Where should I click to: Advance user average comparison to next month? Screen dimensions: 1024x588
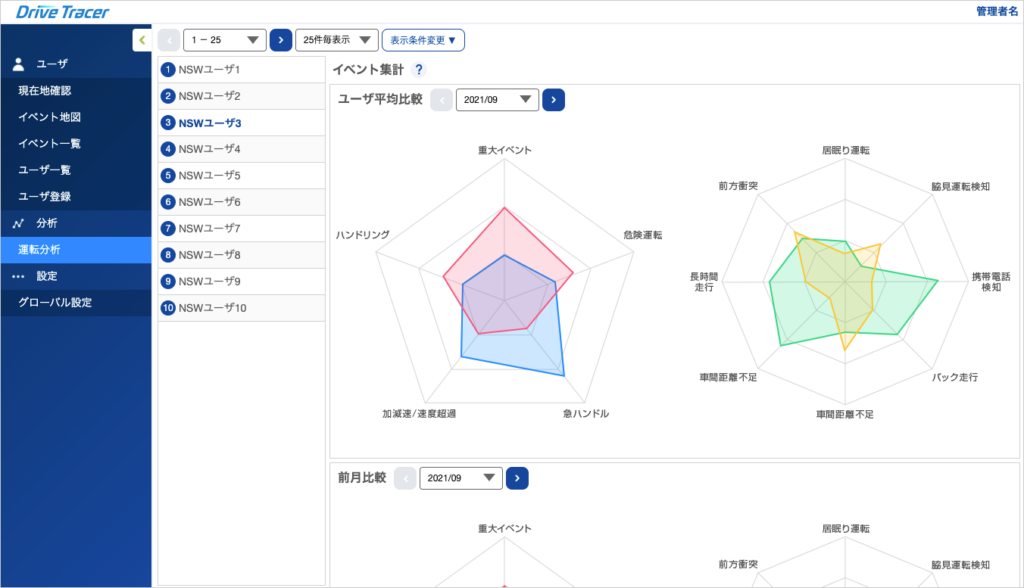(x=553, y=99)
